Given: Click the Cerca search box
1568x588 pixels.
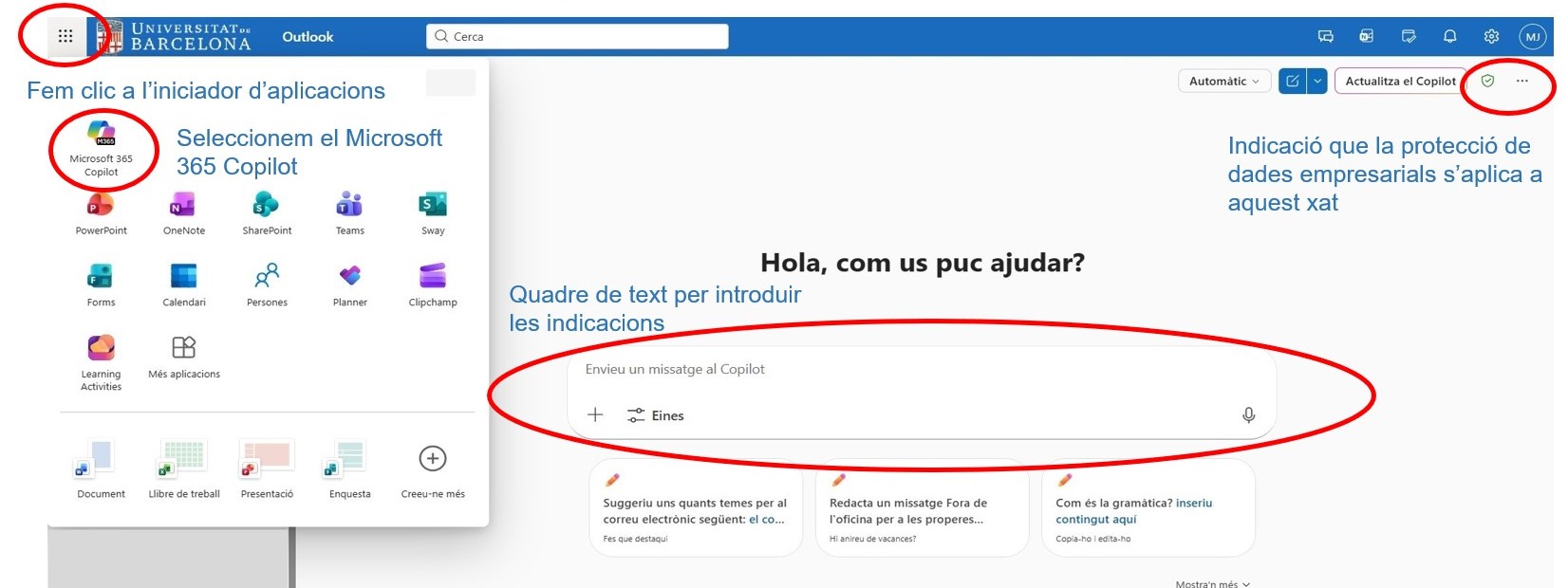Looking at the screenshot, I should (577, 36).
